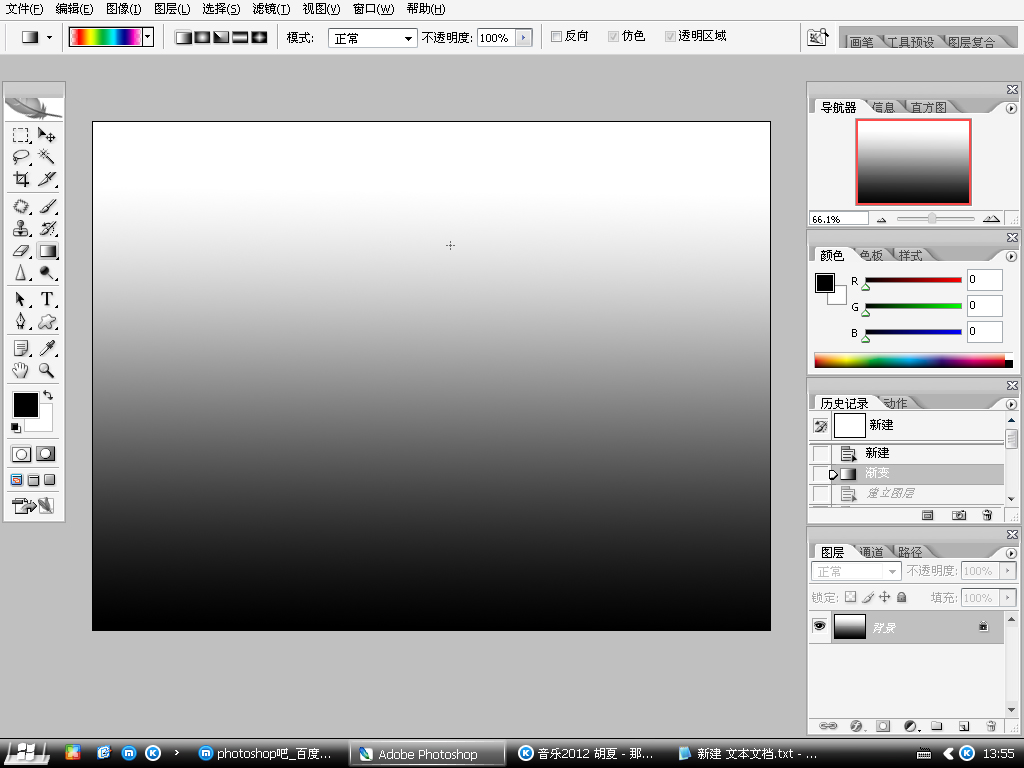Screen dimensions: 1024x768
Task: Expand the gradient picker dropdown arrow
Action: [148, 37]
